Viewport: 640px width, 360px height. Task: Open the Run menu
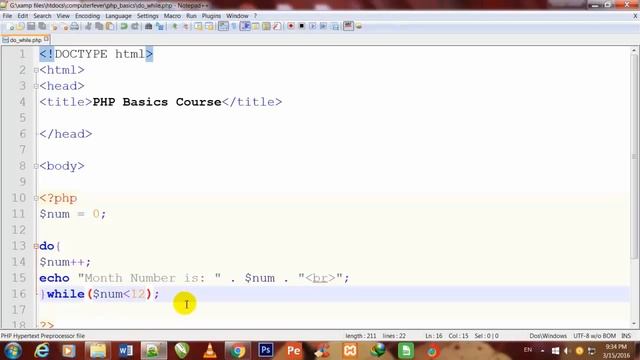click(191, 16)
